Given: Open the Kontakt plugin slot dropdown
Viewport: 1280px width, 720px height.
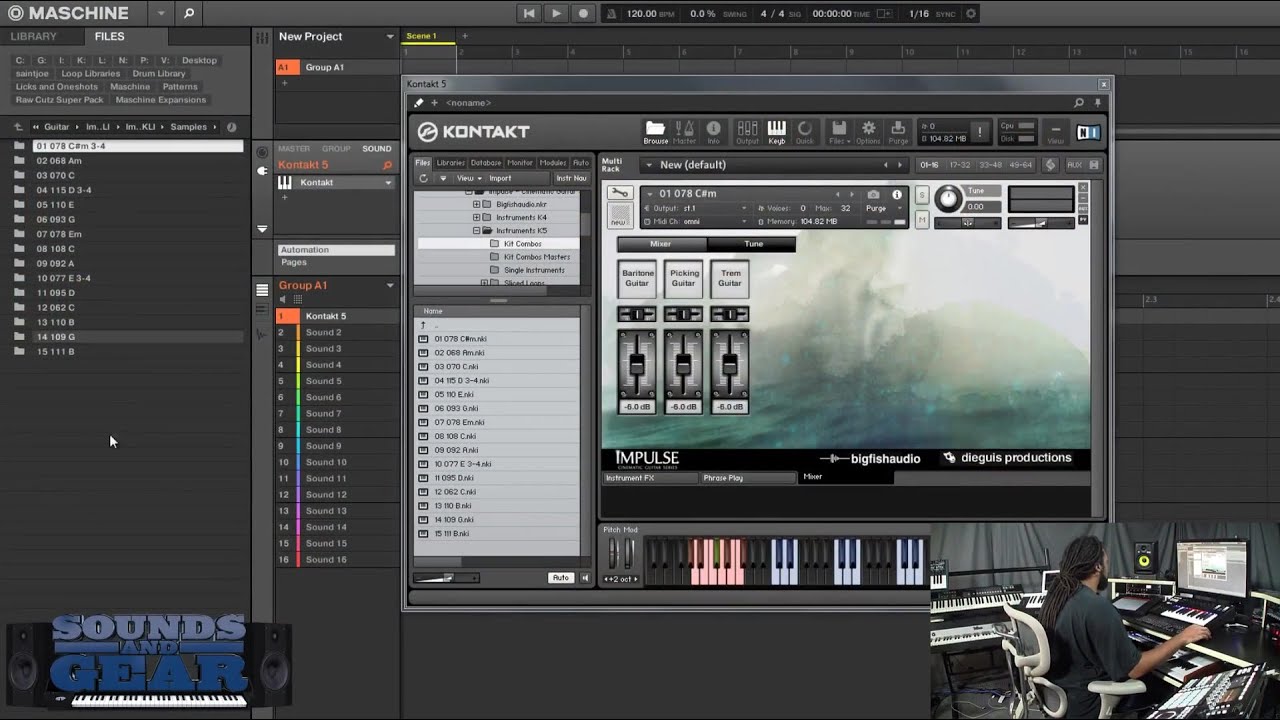Looking at the screenshot, I should pos(388,183).
